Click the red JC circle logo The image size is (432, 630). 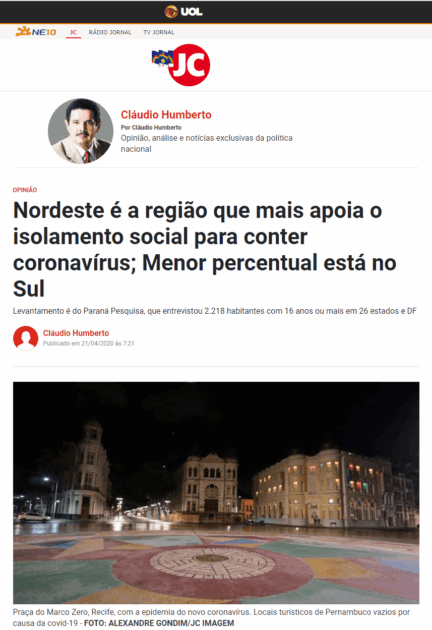[x=189, y=65]
